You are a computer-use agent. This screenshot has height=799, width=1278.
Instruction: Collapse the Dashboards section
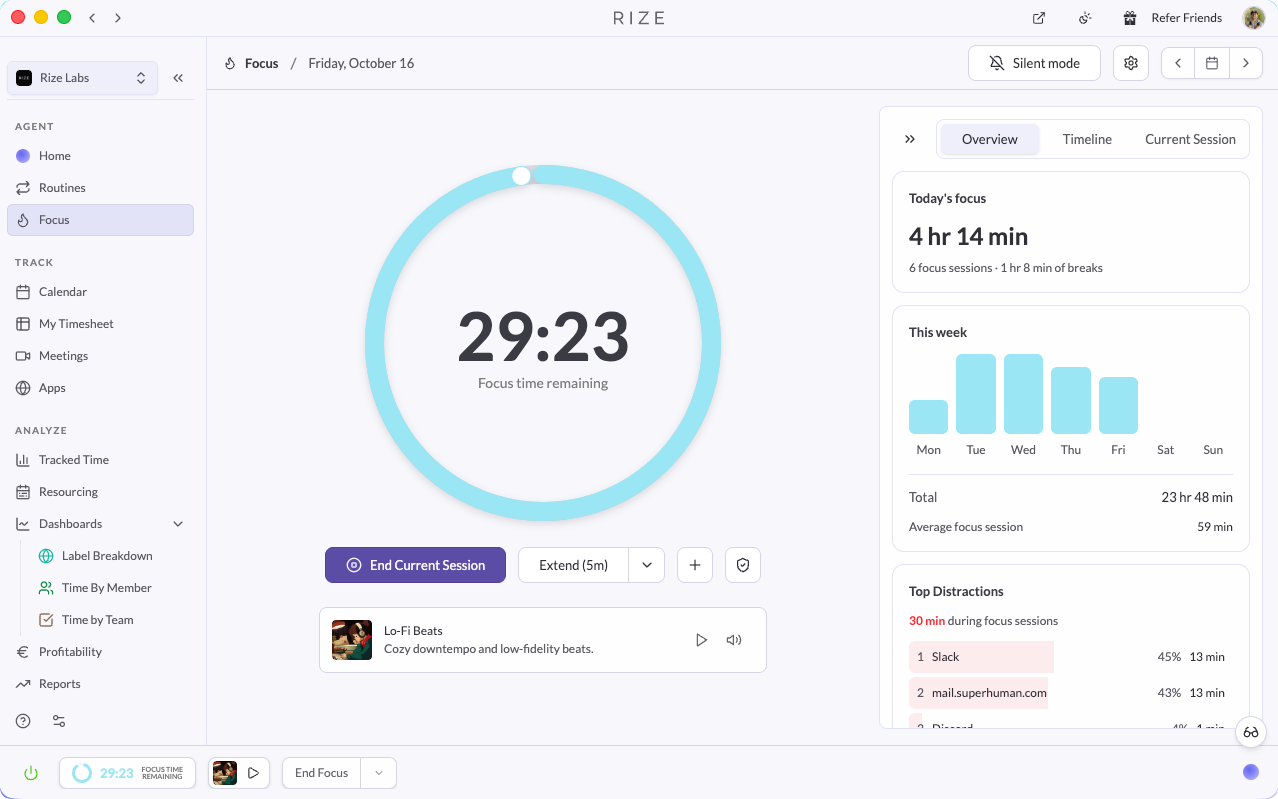178,524
